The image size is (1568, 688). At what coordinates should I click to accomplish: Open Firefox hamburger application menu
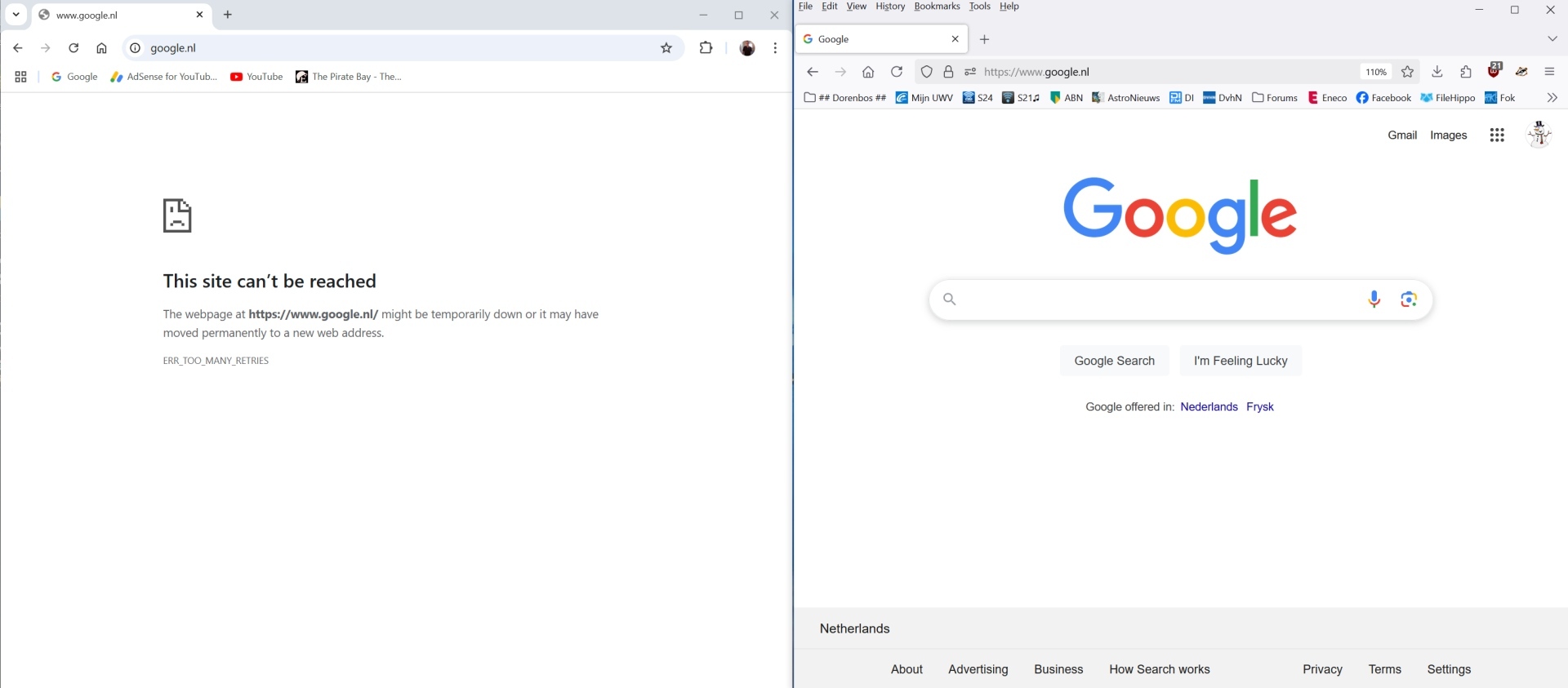point(1550,72)
